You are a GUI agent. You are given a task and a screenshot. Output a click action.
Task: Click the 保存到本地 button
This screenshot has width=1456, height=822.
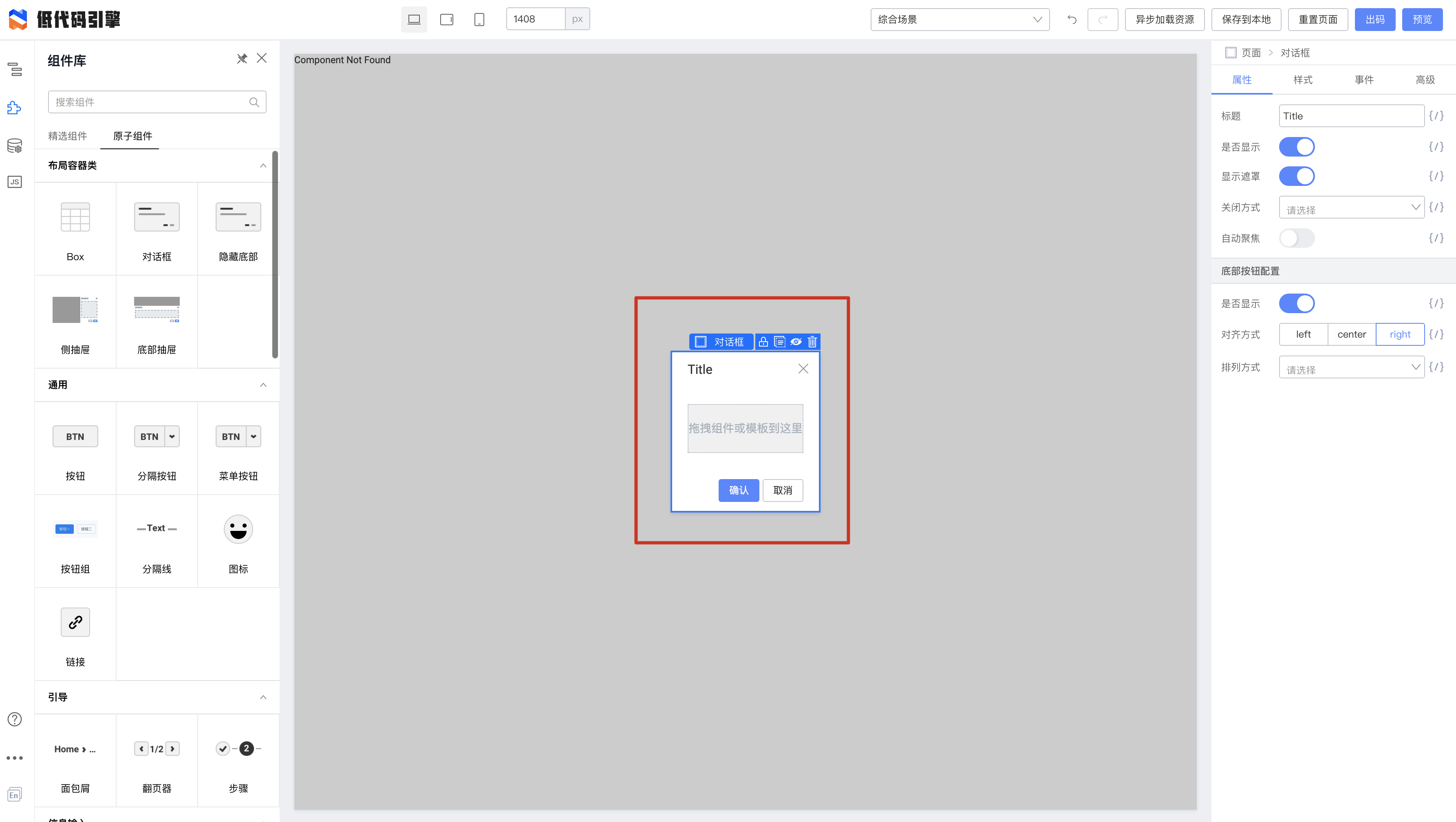pos(1246,19)
